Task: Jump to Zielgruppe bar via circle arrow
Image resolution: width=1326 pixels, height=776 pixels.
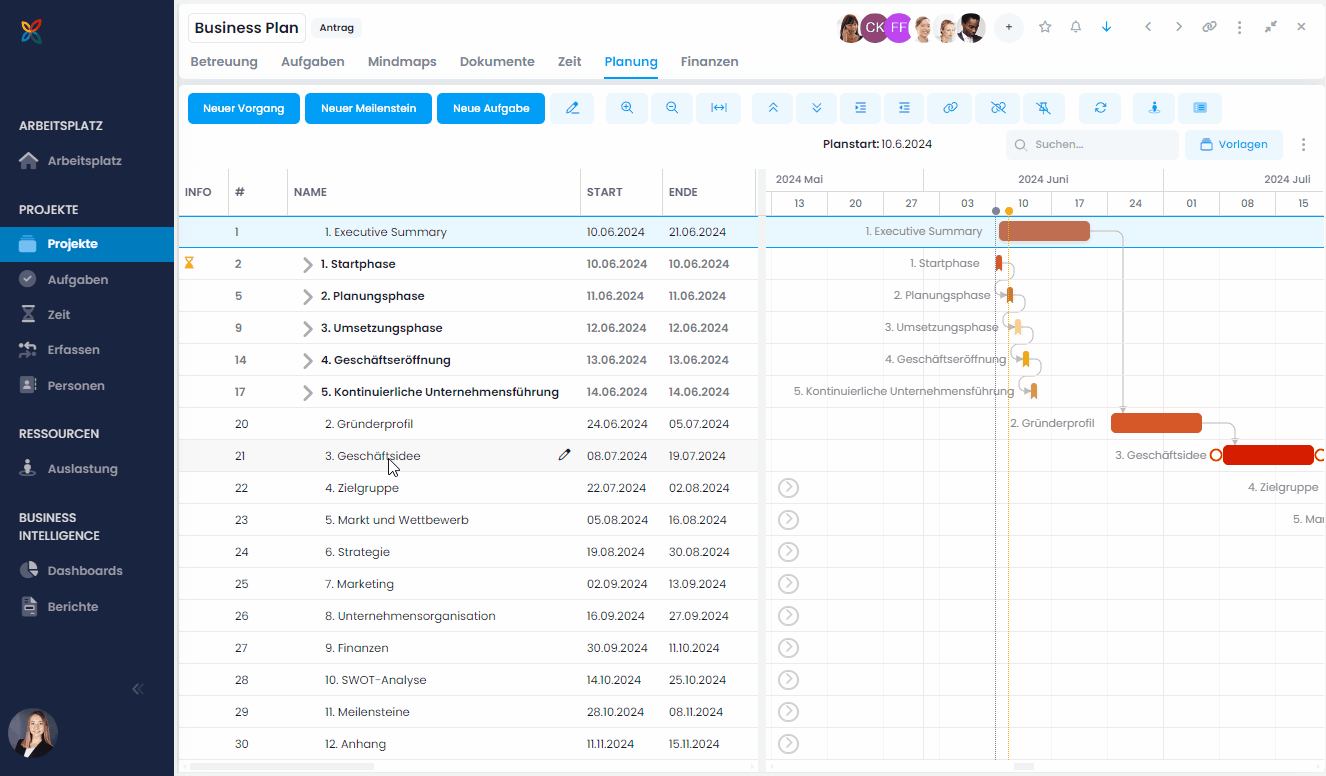Action: (x=789, y=488)
